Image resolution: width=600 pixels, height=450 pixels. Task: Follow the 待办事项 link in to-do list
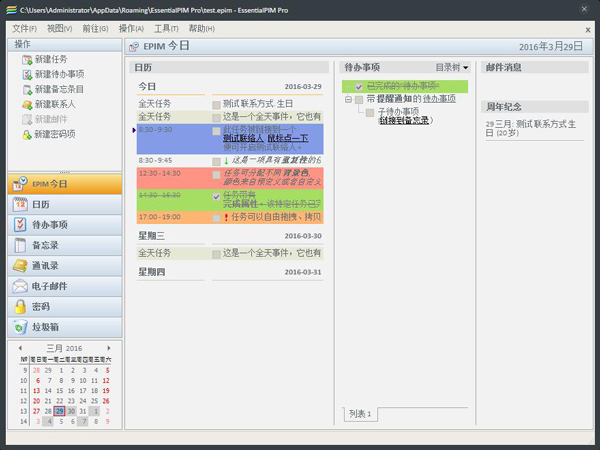(439, 99)
